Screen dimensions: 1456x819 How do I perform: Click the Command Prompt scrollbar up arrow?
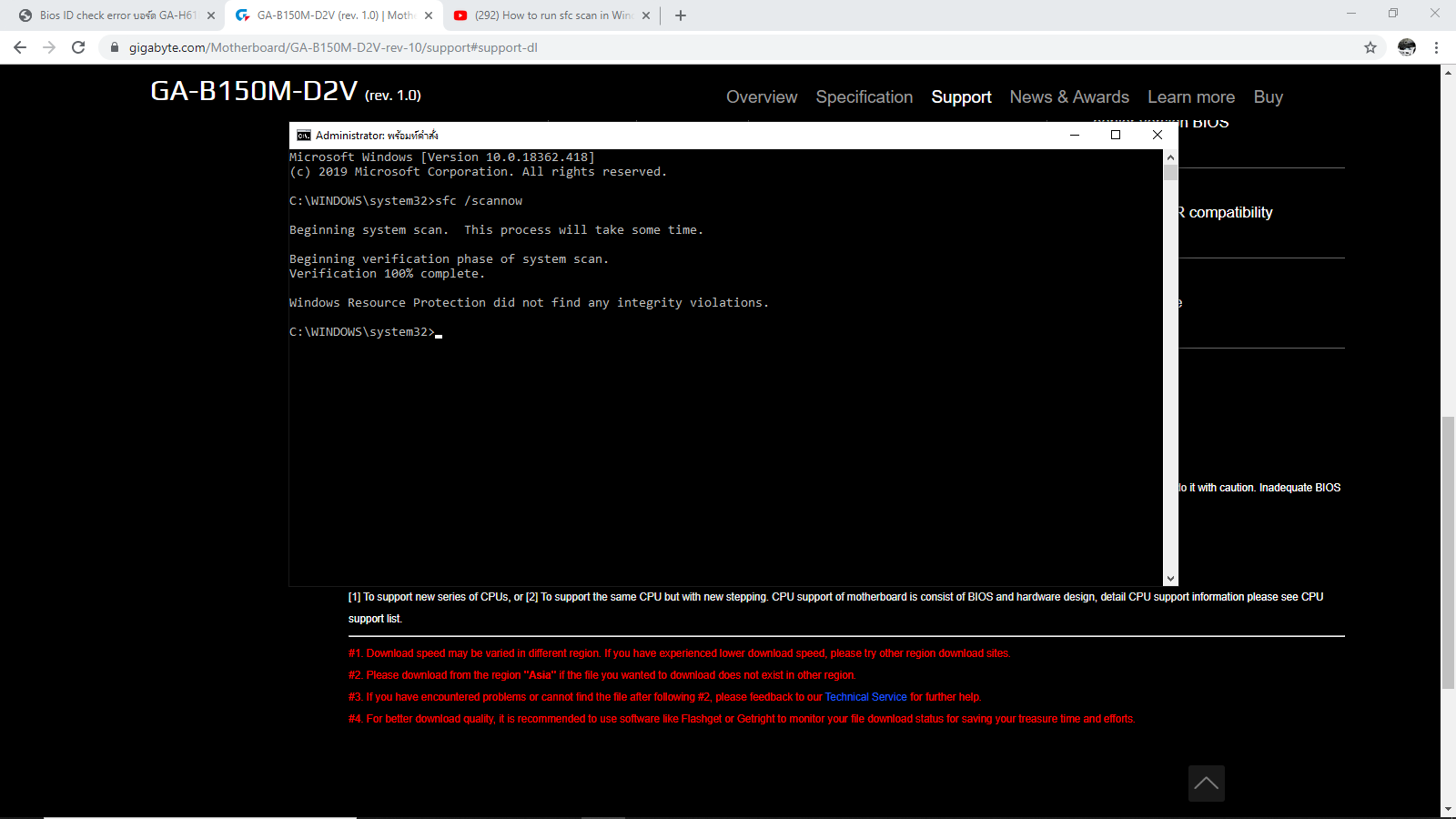tap(1170, 157)
